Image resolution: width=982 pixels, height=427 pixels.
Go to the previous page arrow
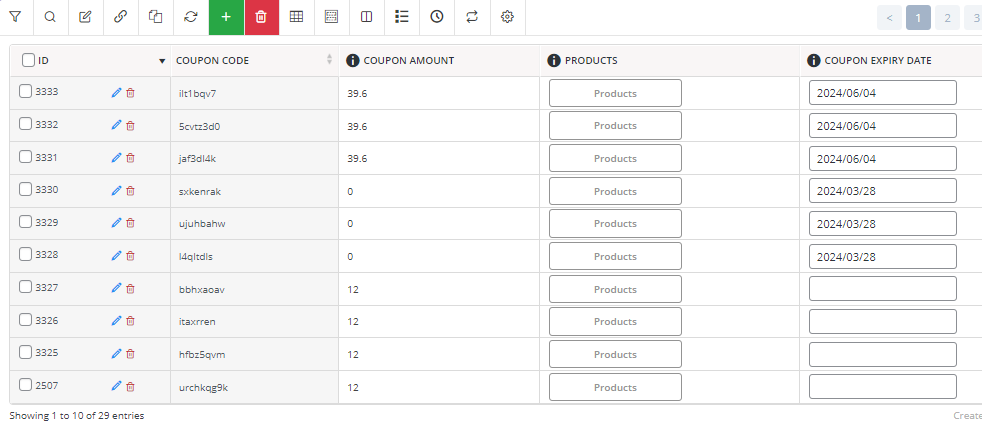pyautogui.click(x=889, y=18)
